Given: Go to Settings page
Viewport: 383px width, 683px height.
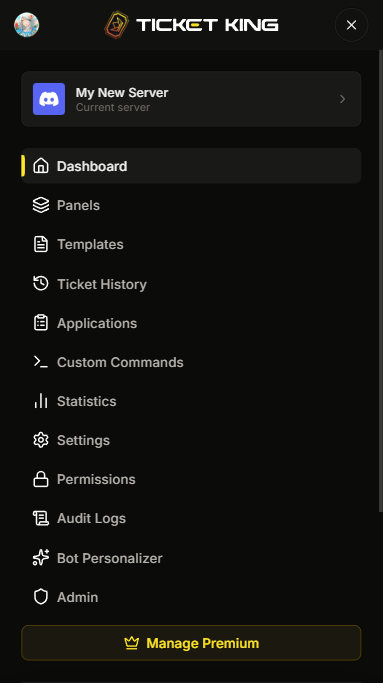Looking at the screenshot, I should (191, 440).
